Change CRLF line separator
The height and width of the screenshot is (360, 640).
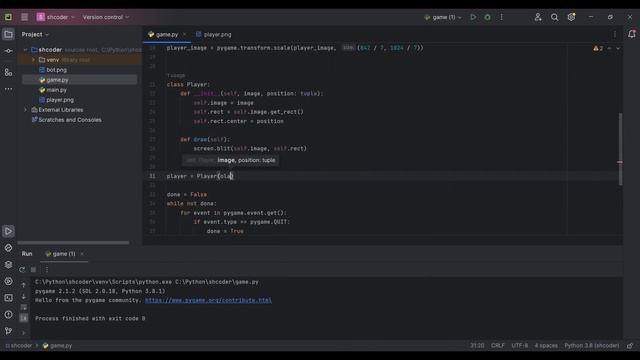(498, 346)
